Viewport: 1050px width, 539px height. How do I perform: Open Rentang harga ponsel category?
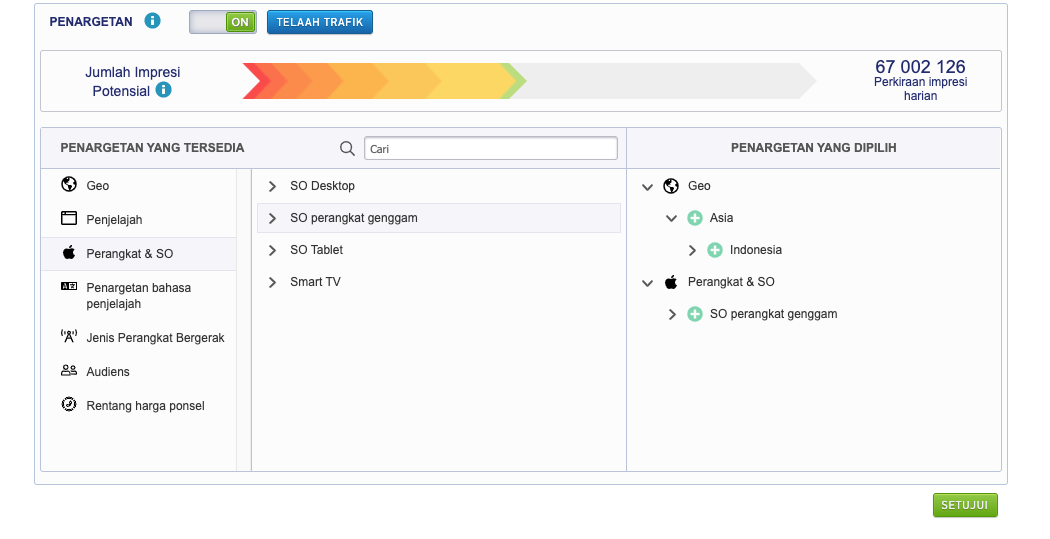point(145,406)
